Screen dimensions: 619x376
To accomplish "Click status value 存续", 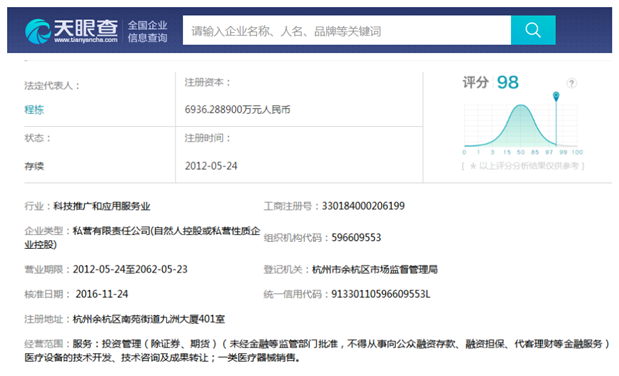I will click(34, 166).
